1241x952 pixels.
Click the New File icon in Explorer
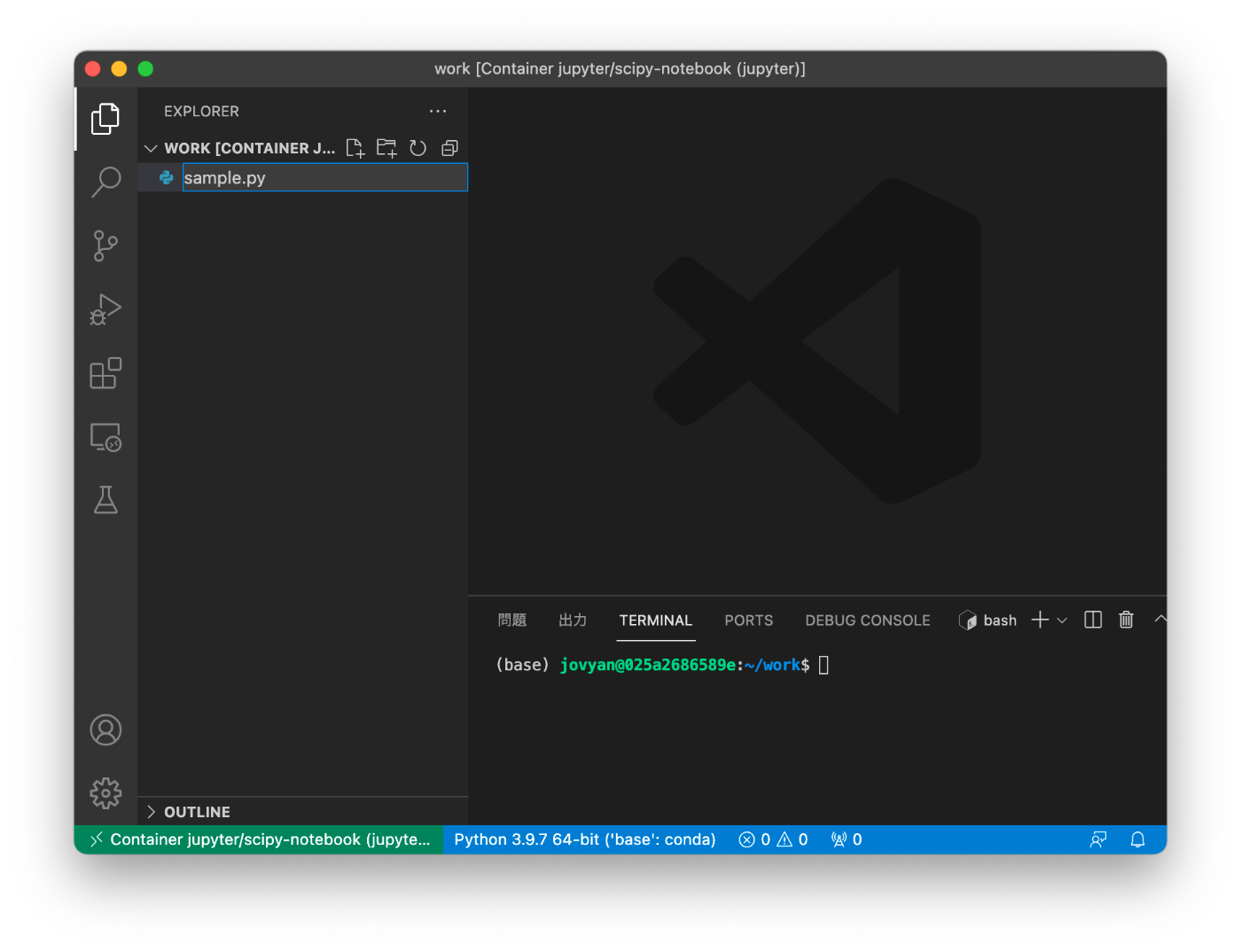coord(355,148)
